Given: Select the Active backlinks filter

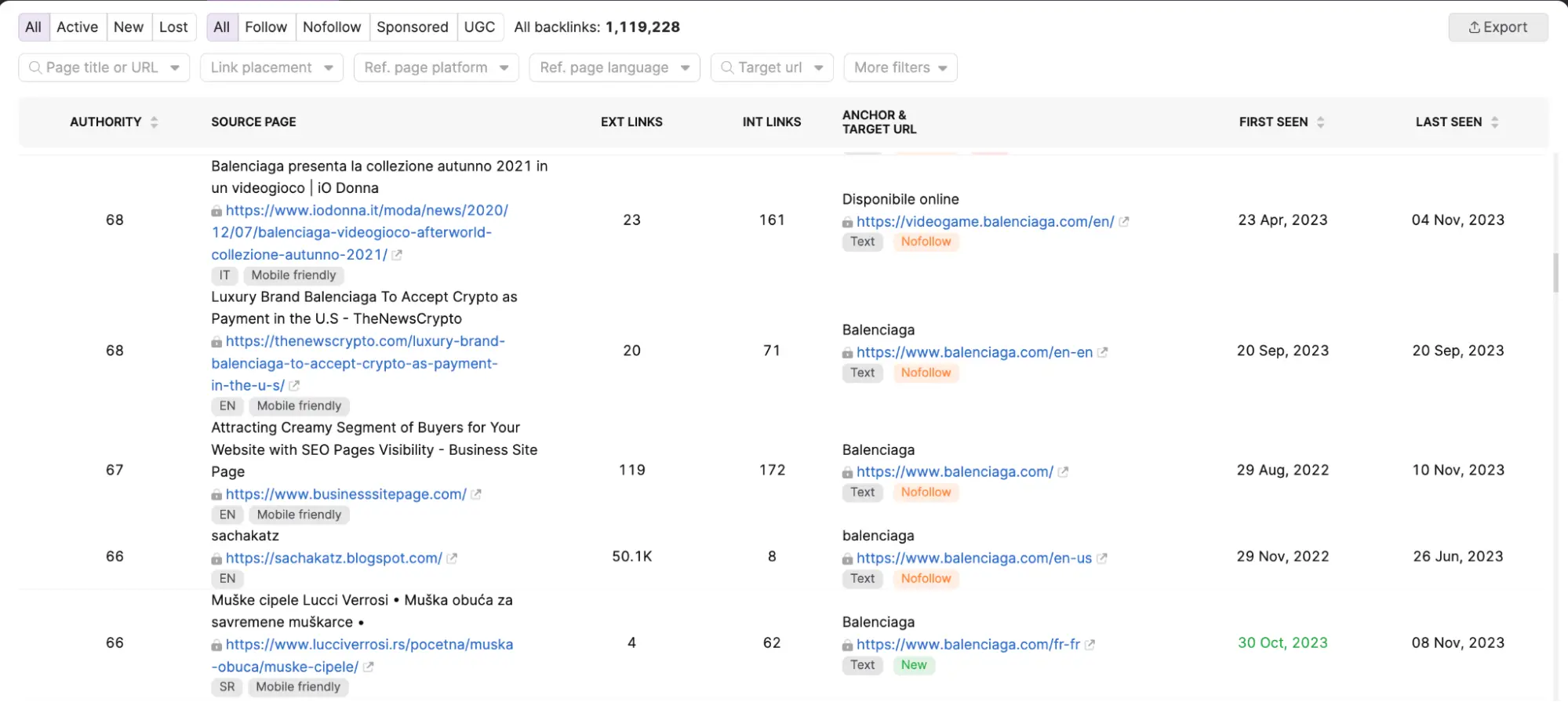Looking at the screenshot, I should point(77,27).
